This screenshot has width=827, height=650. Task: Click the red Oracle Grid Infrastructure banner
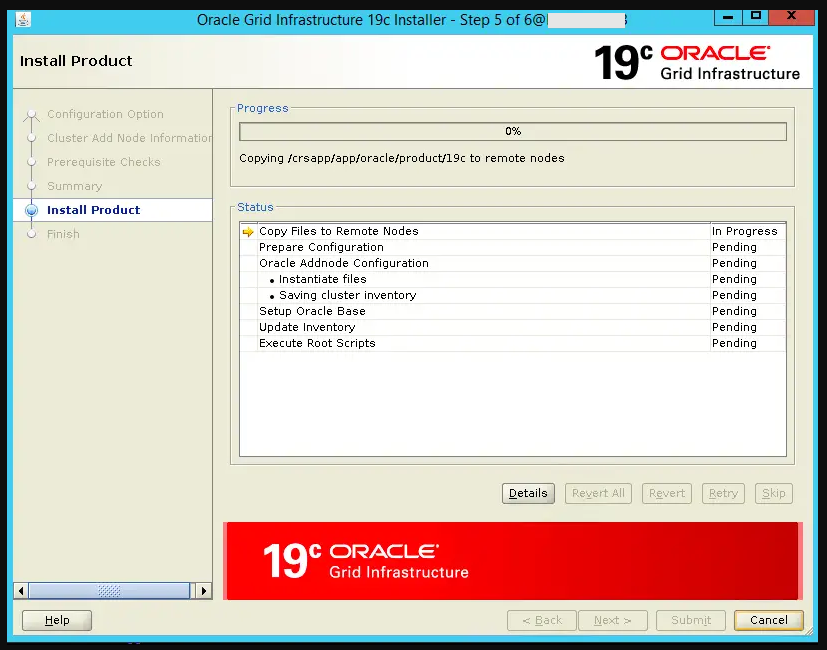tap(513, 561)
